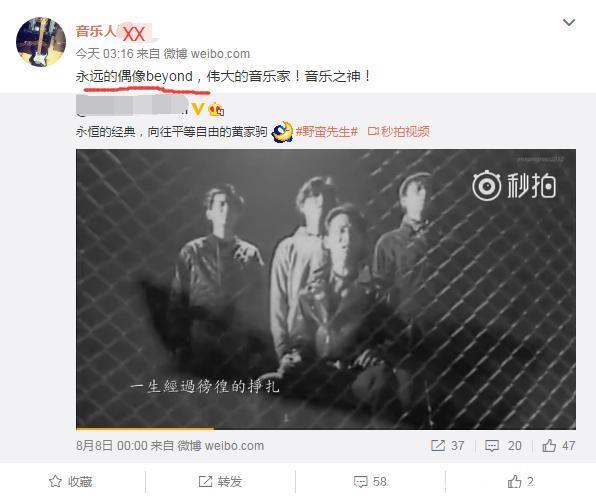Click the moon emoji in the repost
The image size is (596, 498).
(282, 132)
